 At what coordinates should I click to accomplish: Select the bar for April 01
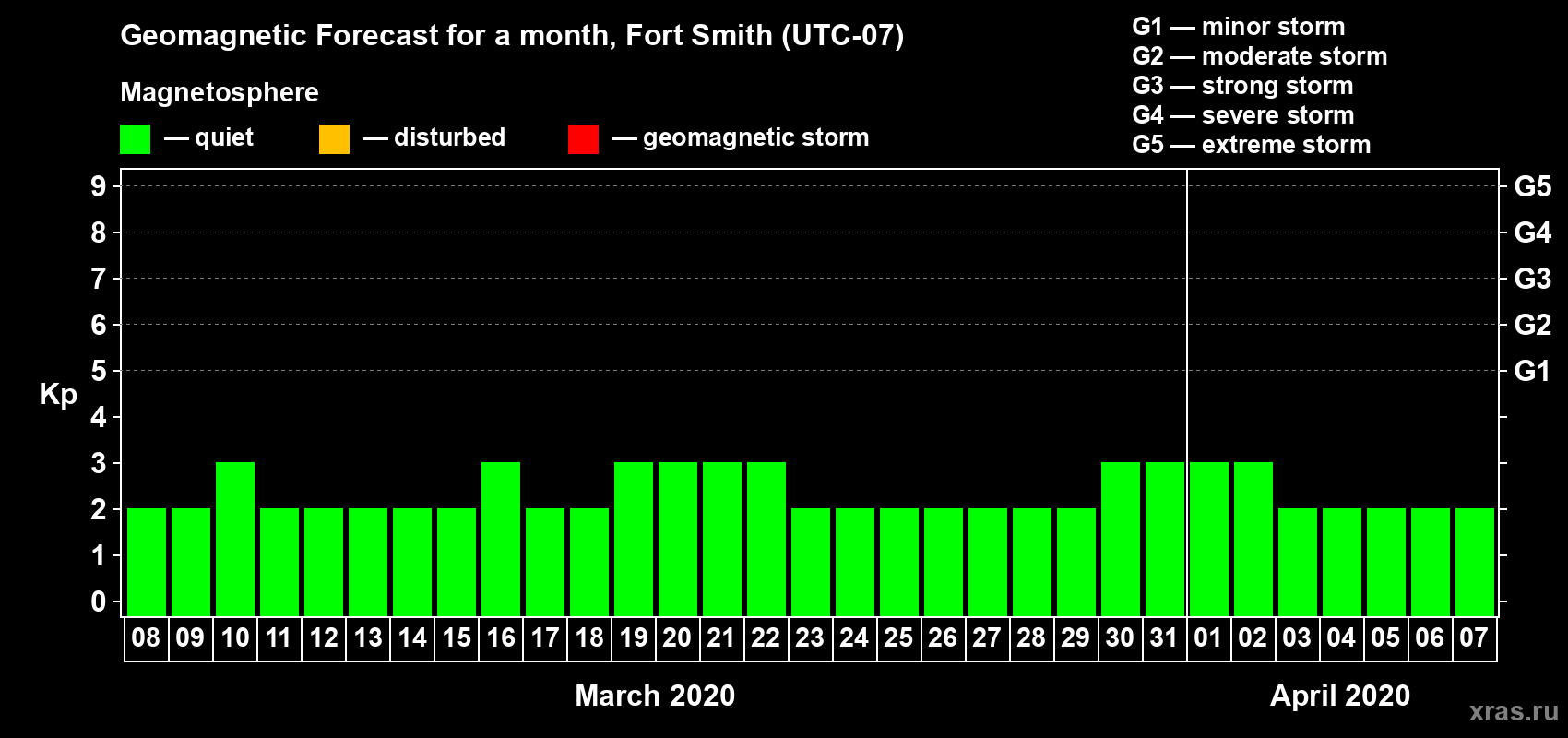(x=1209, y=539)
